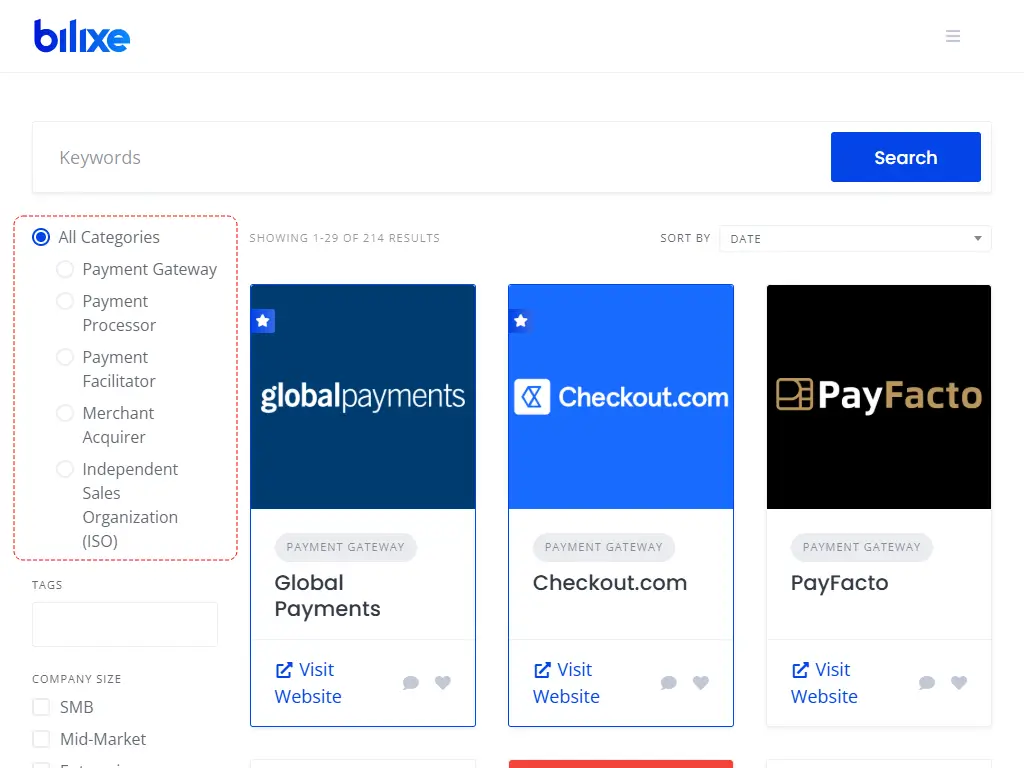The image size is (1024, 768).
Task: Click Payment Gateway tag on Global Payments card
Action: click(x=345, y=547)
